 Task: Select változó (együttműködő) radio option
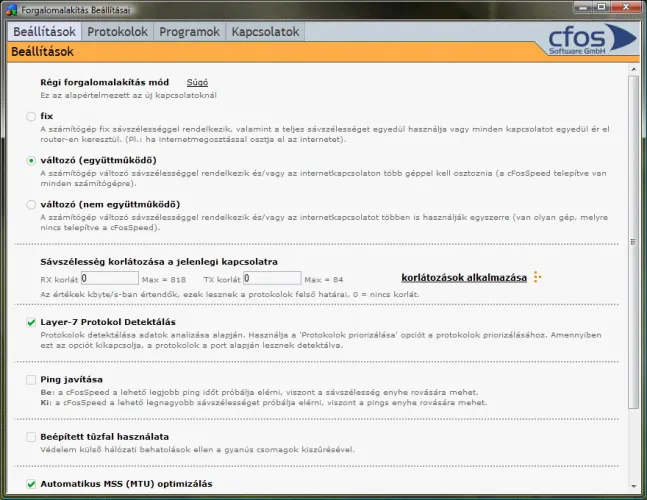31,160
